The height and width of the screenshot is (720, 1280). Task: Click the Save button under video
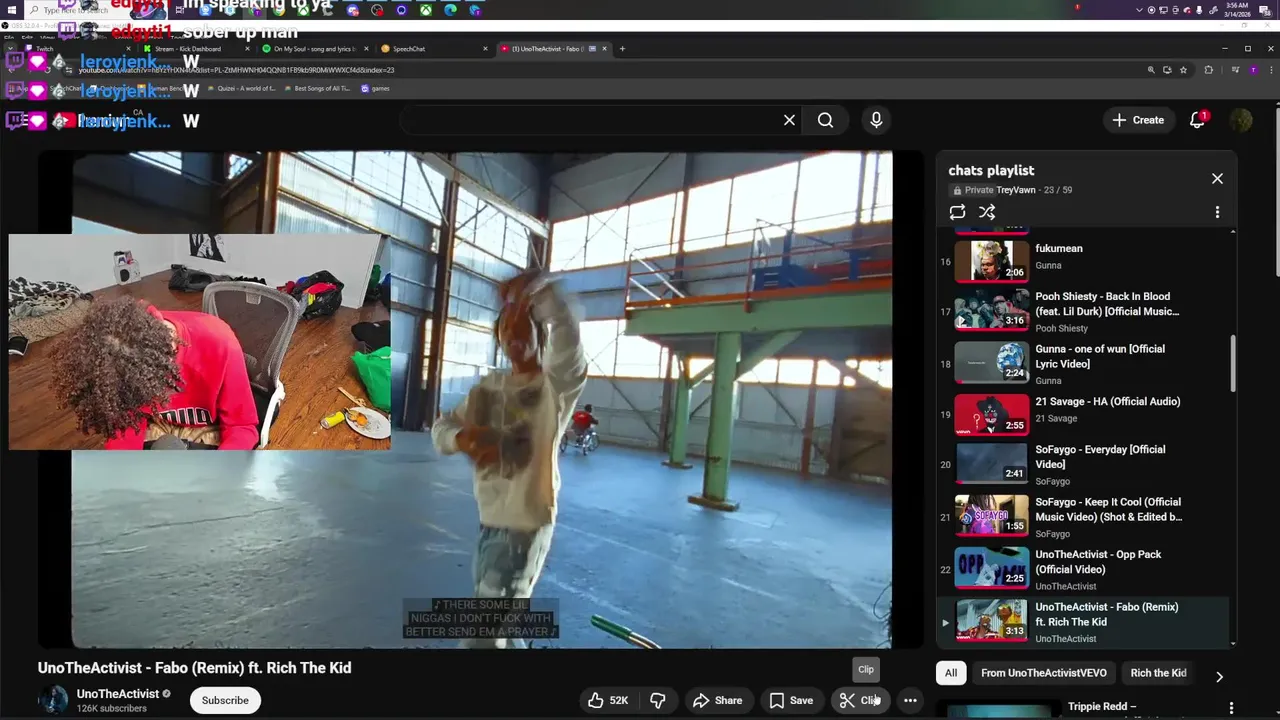click(791, 700)
